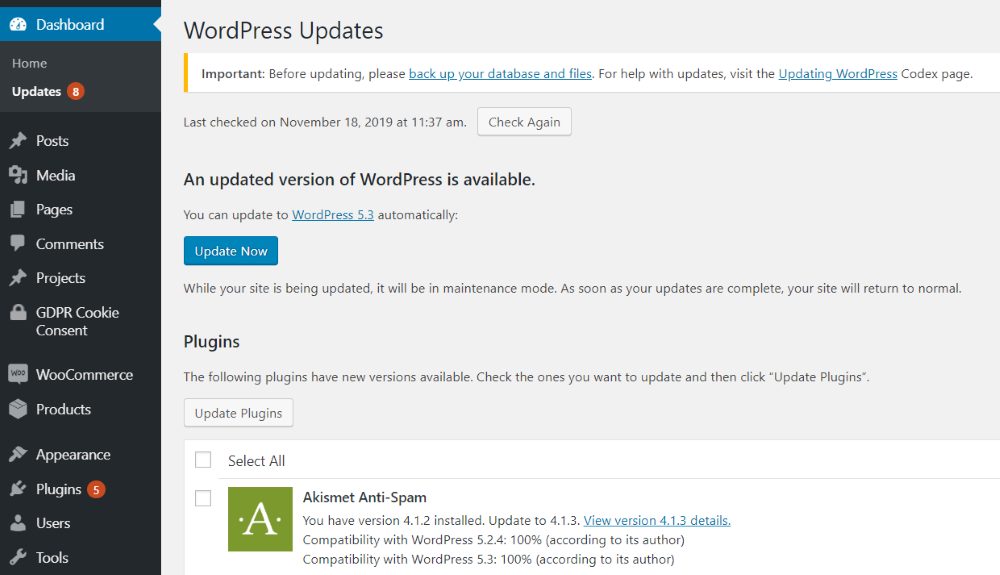Check the Akismet Anti-Spam checkbox
This screenshot has width=1000, height=575.
coord(203,498)
